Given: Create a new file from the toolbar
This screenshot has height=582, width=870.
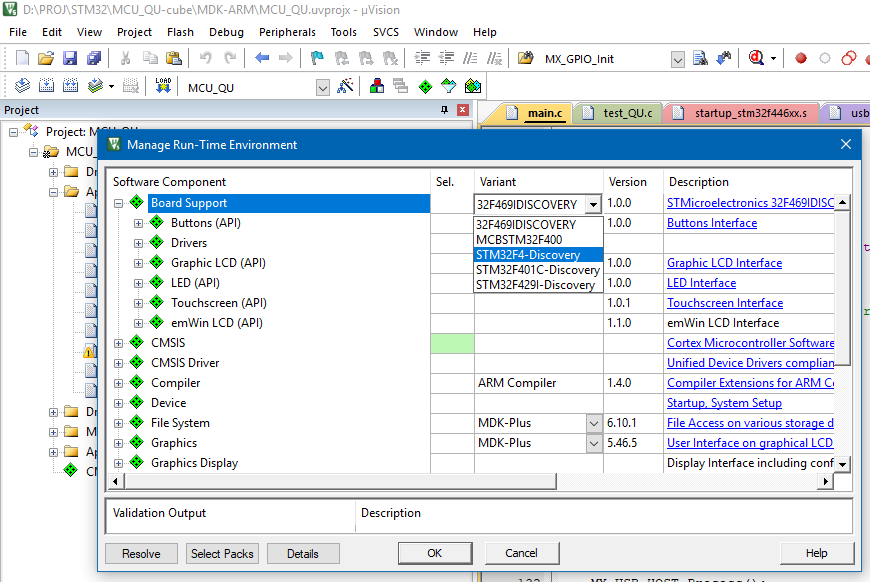Looking at the screenshot, I should 22,58.
